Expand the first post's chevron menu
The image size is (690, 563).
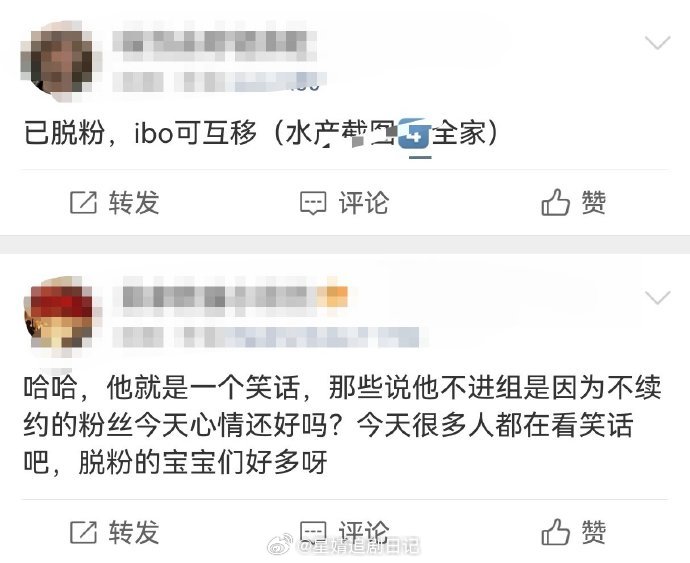point(657,43)
